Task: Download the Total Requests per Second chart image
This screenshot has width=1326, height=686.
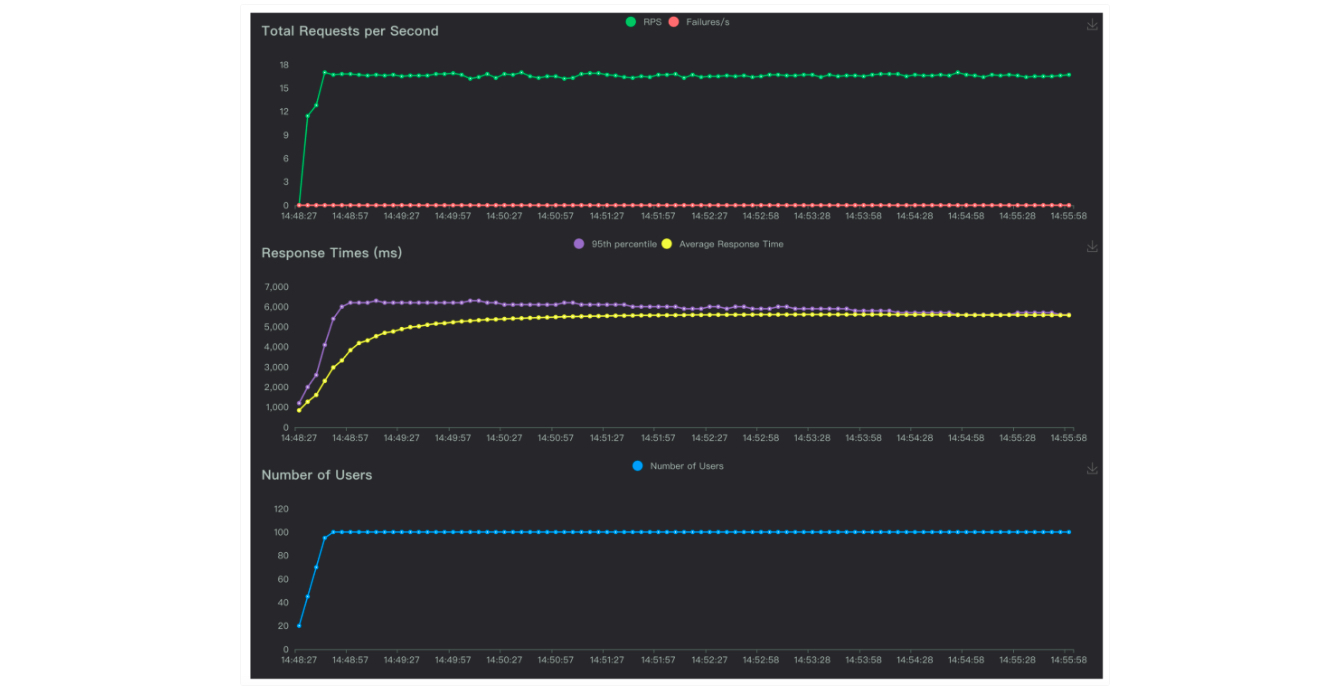Action: coord(1092,25)
